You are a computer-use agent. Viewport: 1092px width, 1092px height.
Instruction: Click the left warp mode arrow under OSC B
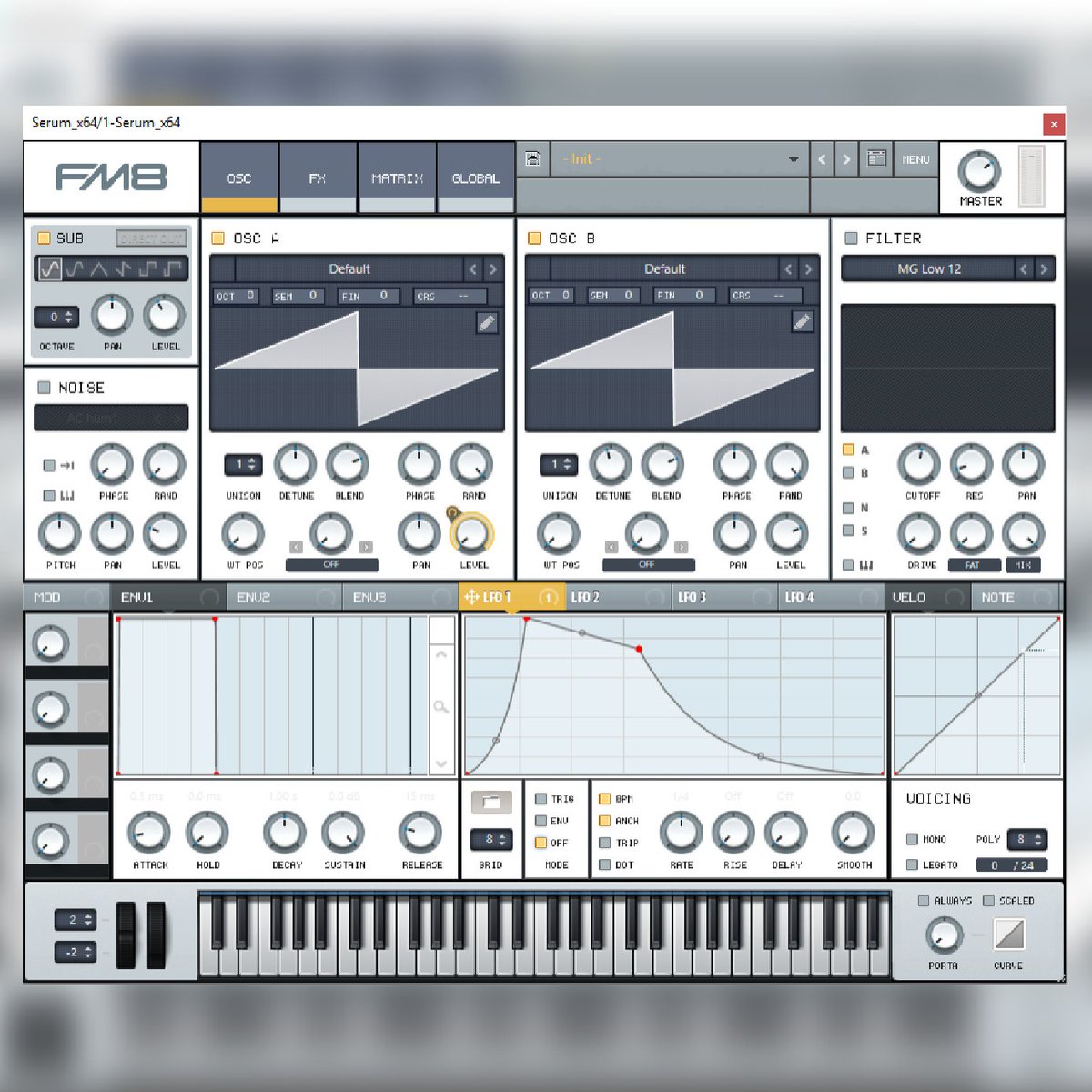tap(612, 547)
